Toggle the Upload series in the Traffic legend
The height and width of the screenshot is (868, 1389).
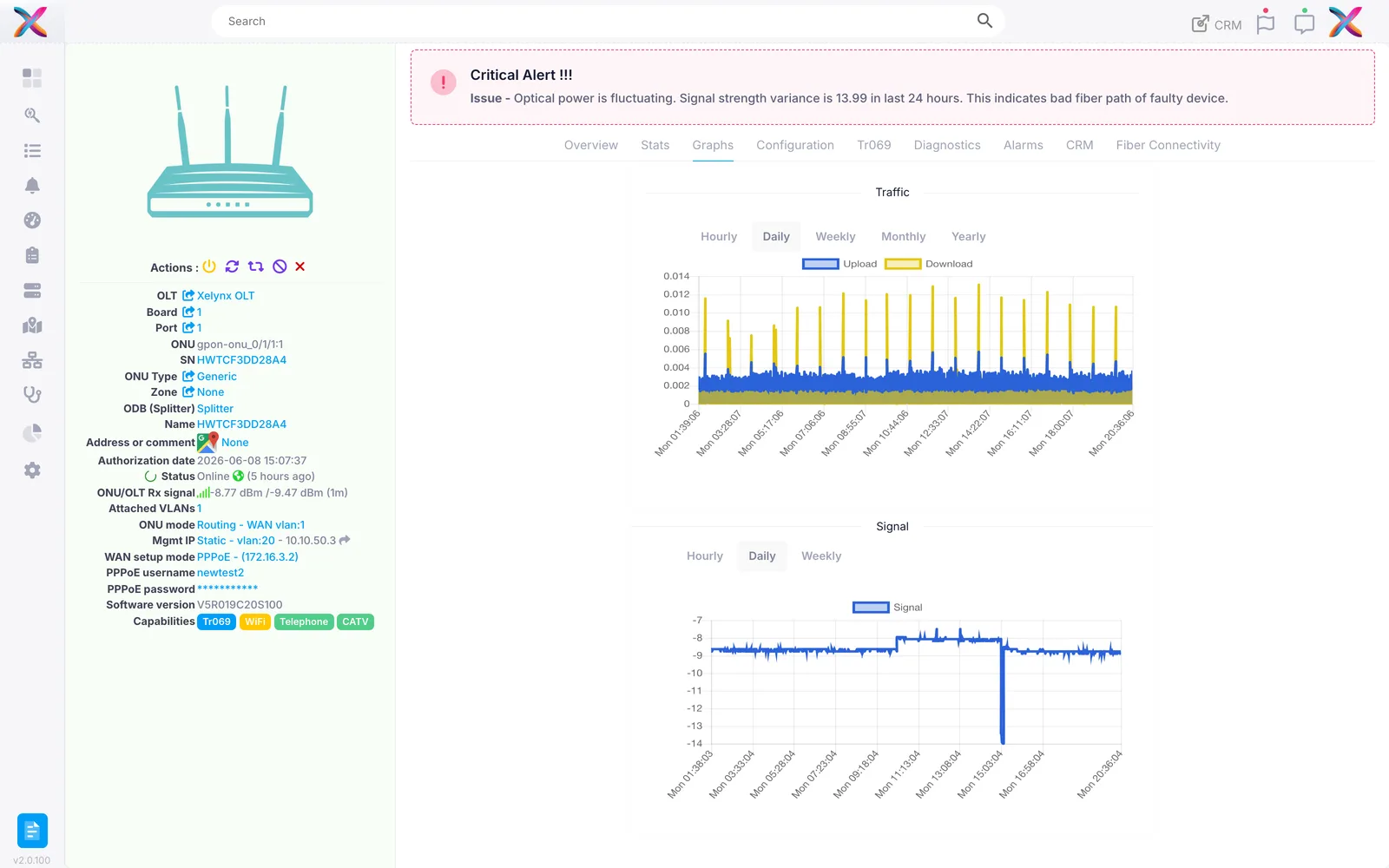839,264
